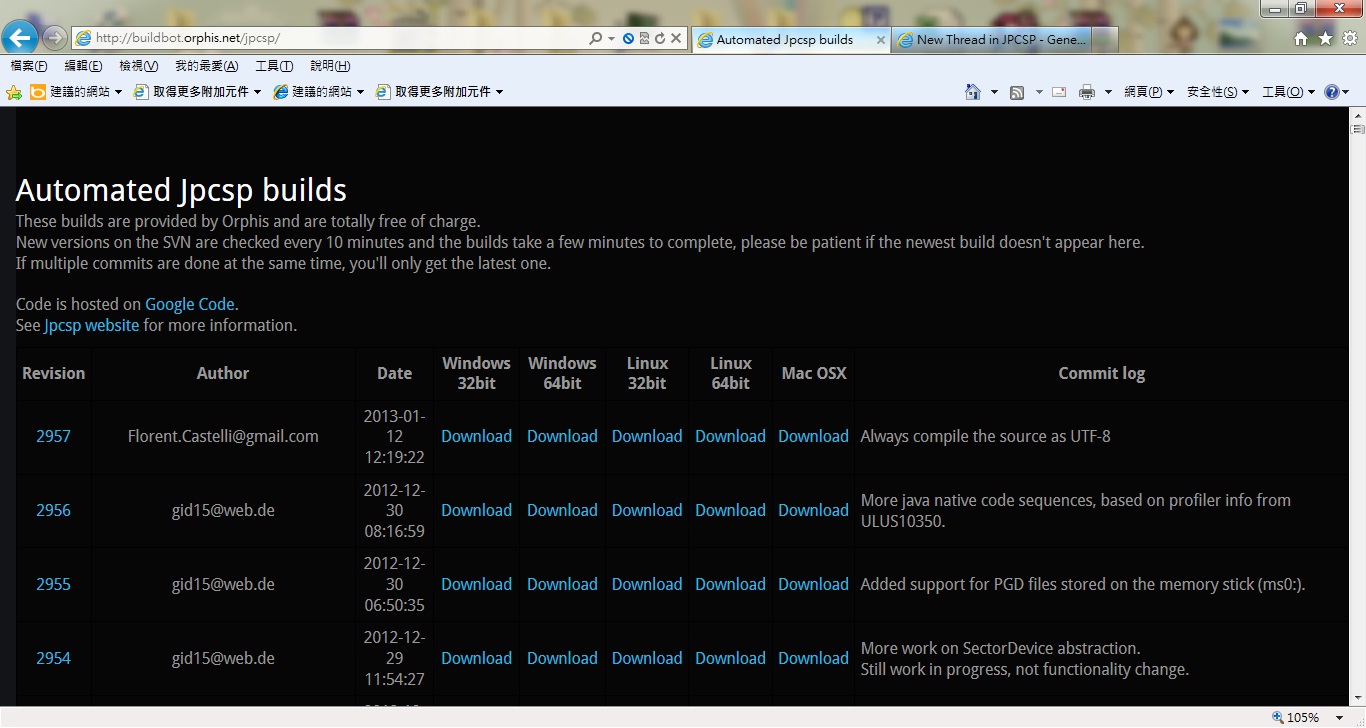Viewport: 1366px width, 728px height.
Task: Download Windows 64bit build for revision 2957
Action: pos(562,436)
